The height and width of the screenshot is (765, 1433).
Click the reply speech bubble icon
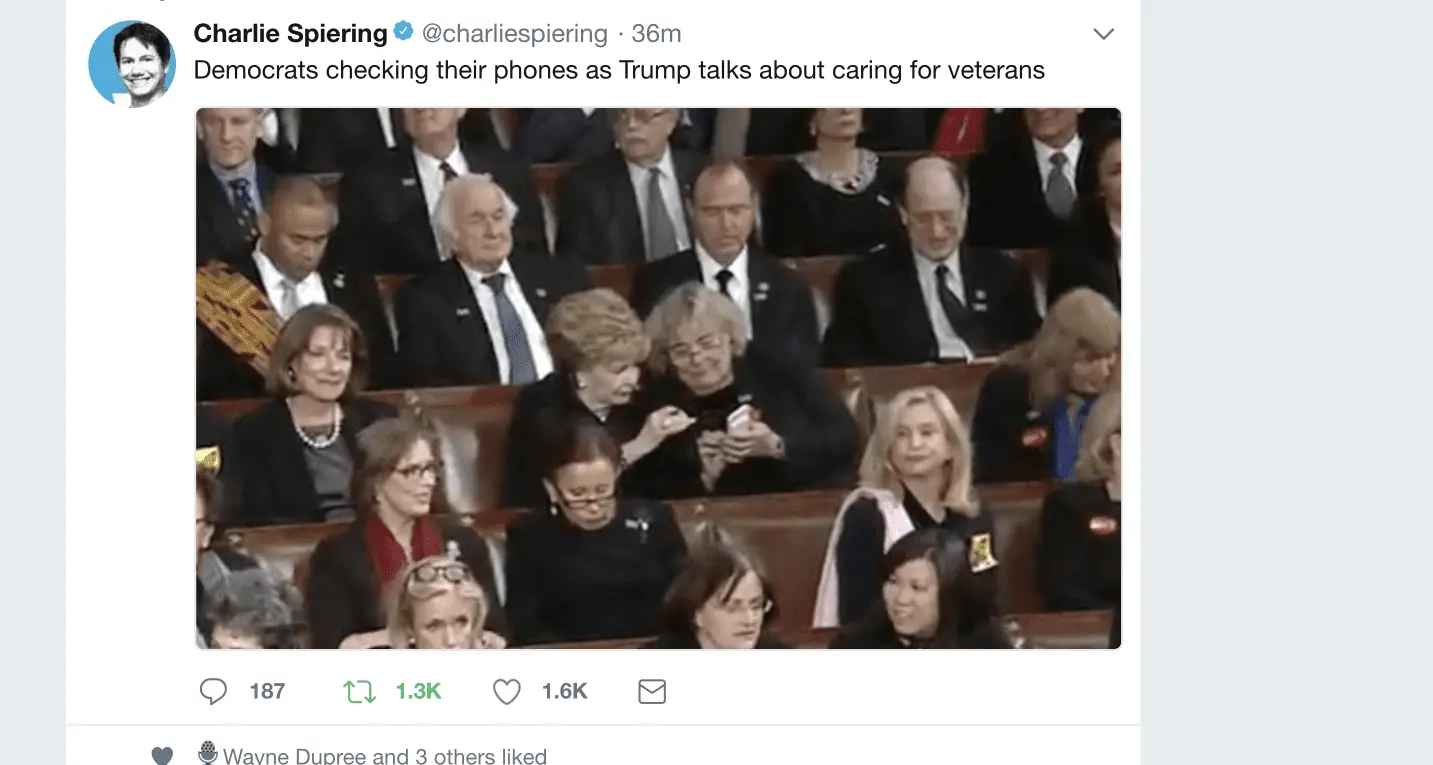point(214,691)
